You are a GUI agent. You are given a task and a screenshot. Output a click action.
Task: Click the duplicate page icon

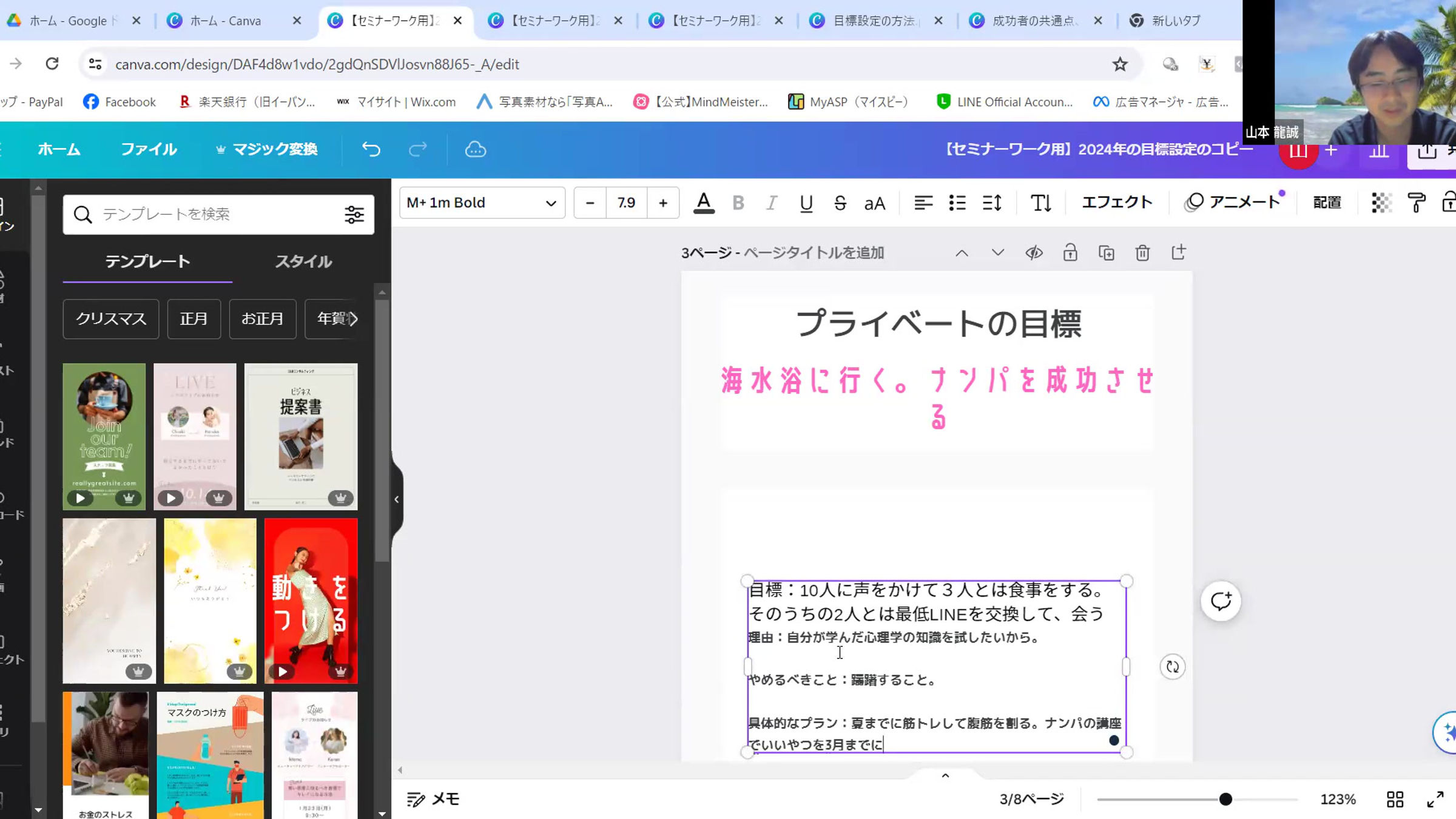tap(1107, 253)
